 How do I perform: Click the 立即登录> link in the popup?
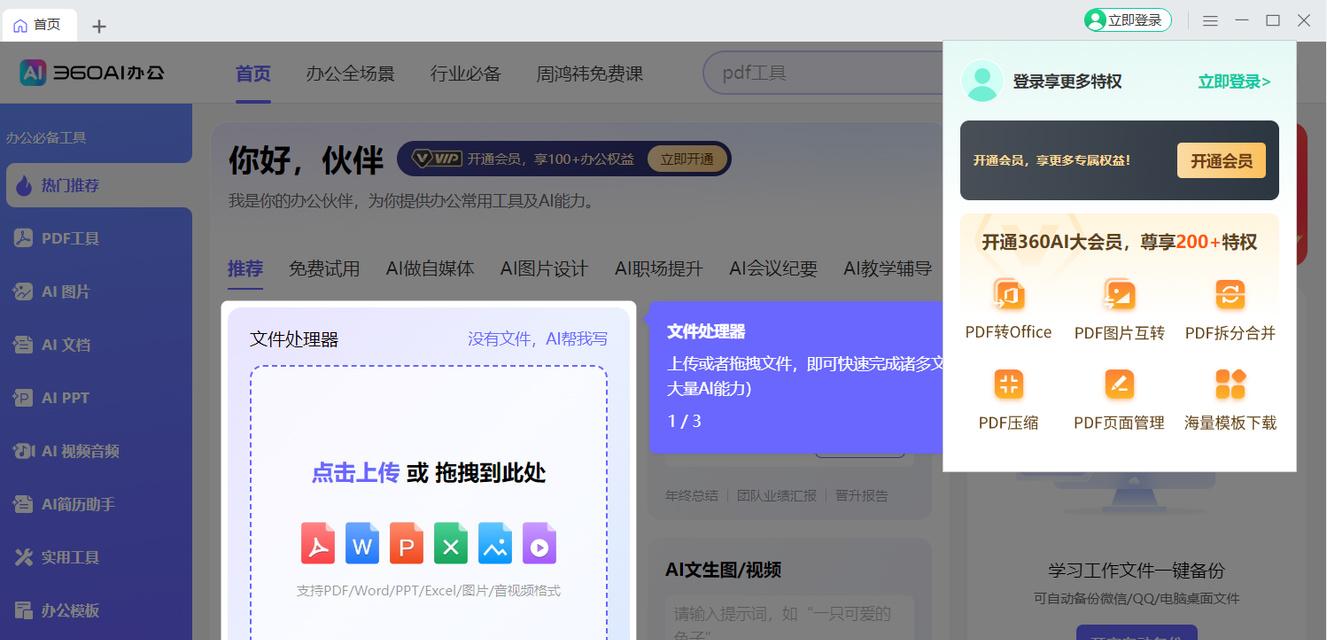1235,82
